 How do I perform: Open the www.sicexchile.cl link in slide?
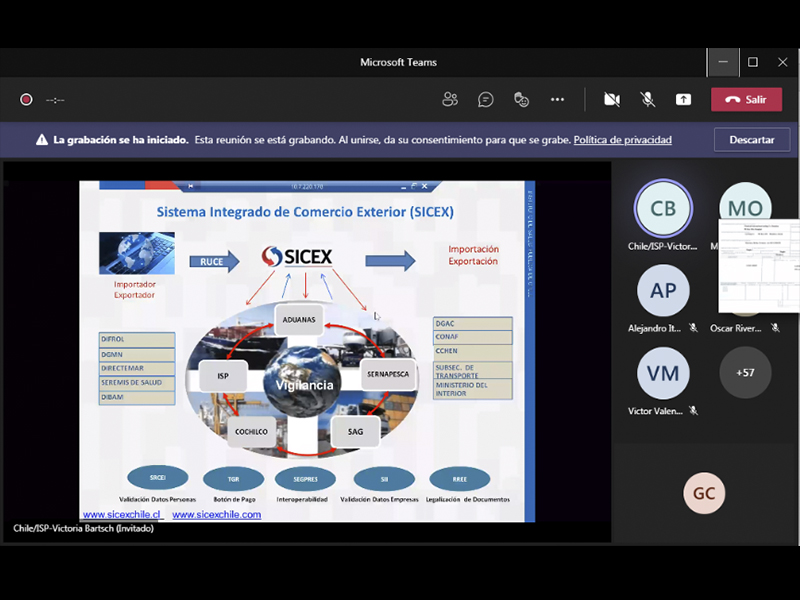point(121,514)
